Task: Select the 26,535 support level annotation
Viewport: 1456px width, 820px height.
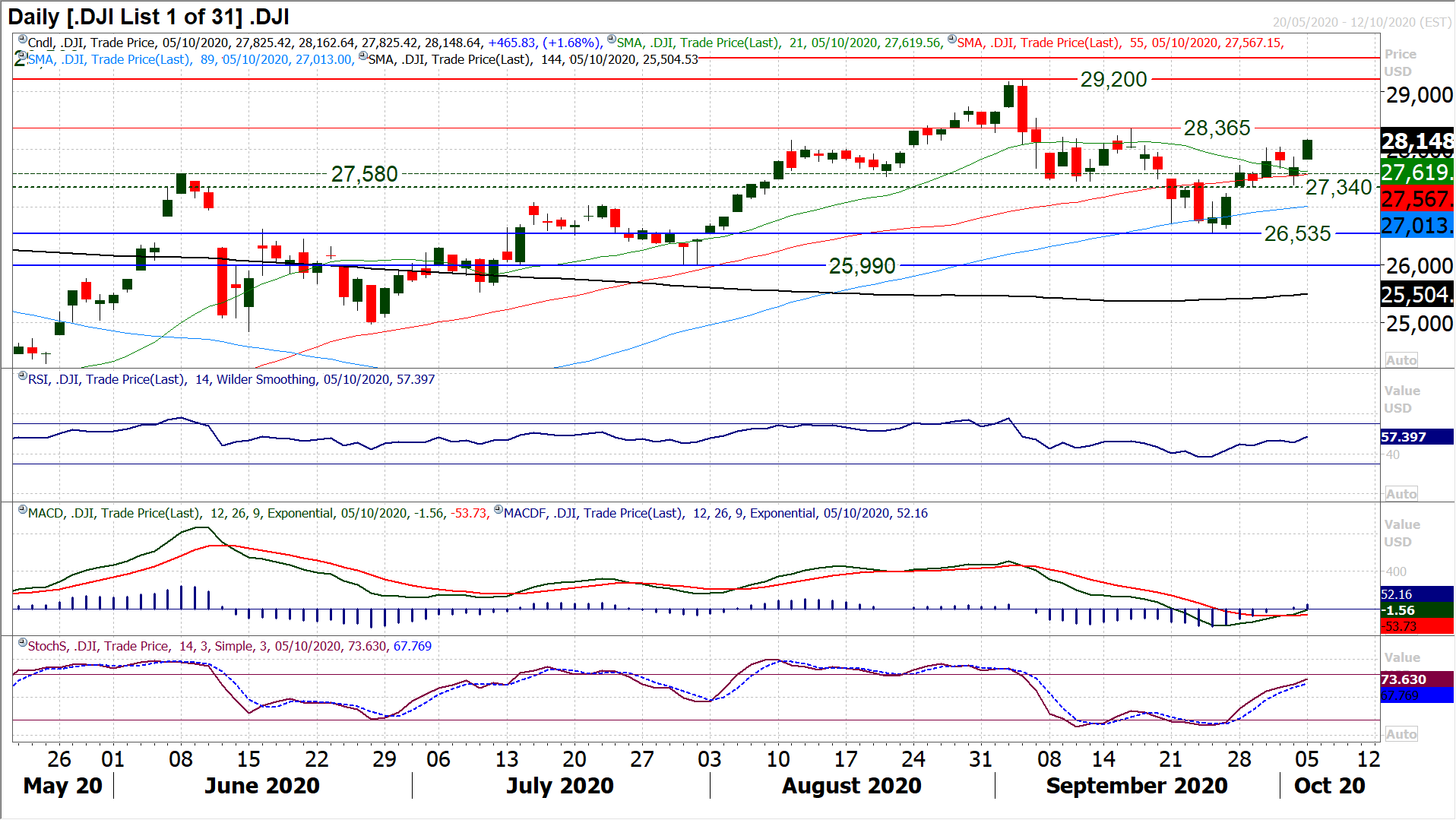Action: pyautogui.click(x=1297, y=233)
